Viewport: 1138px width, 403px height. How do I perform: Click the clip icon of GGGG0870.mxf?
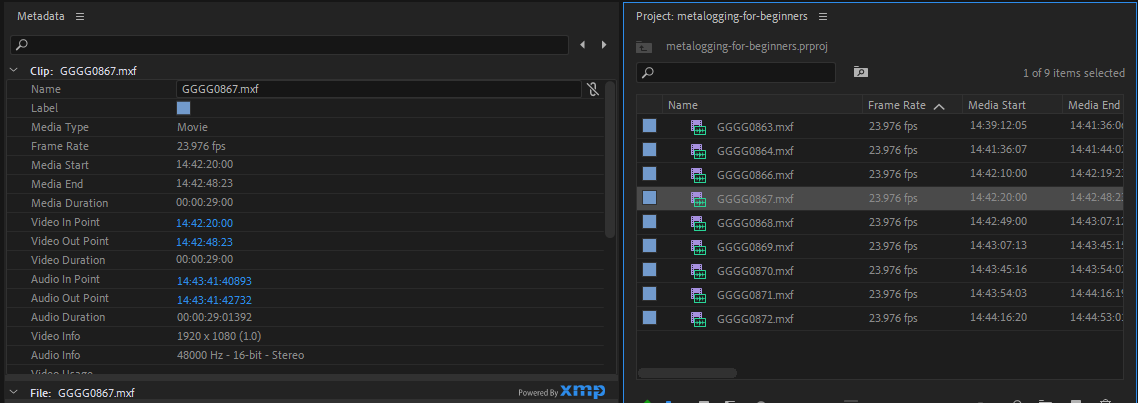698,271
